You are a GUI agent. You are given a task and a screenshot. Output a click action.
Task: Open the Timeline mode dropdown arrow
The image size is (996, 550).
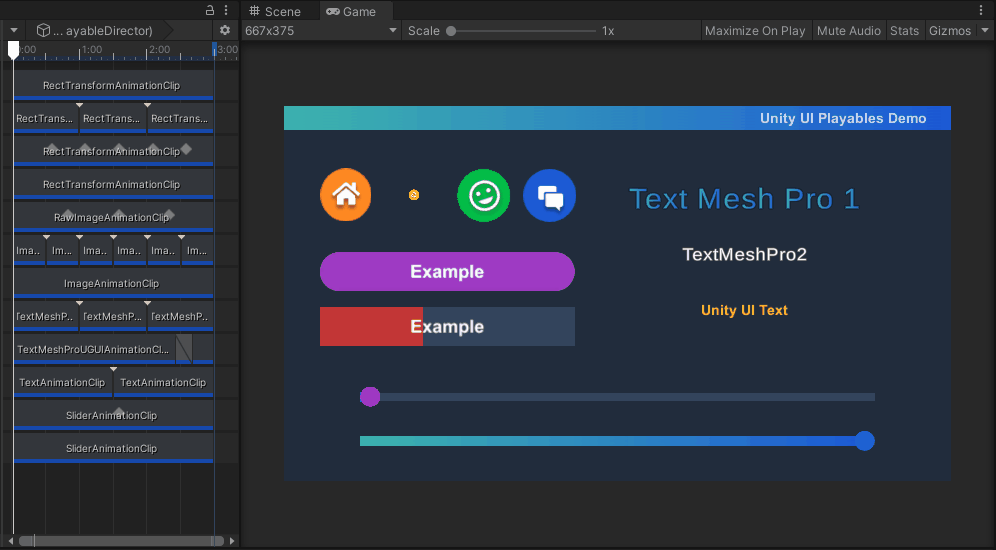pos(13,31)
